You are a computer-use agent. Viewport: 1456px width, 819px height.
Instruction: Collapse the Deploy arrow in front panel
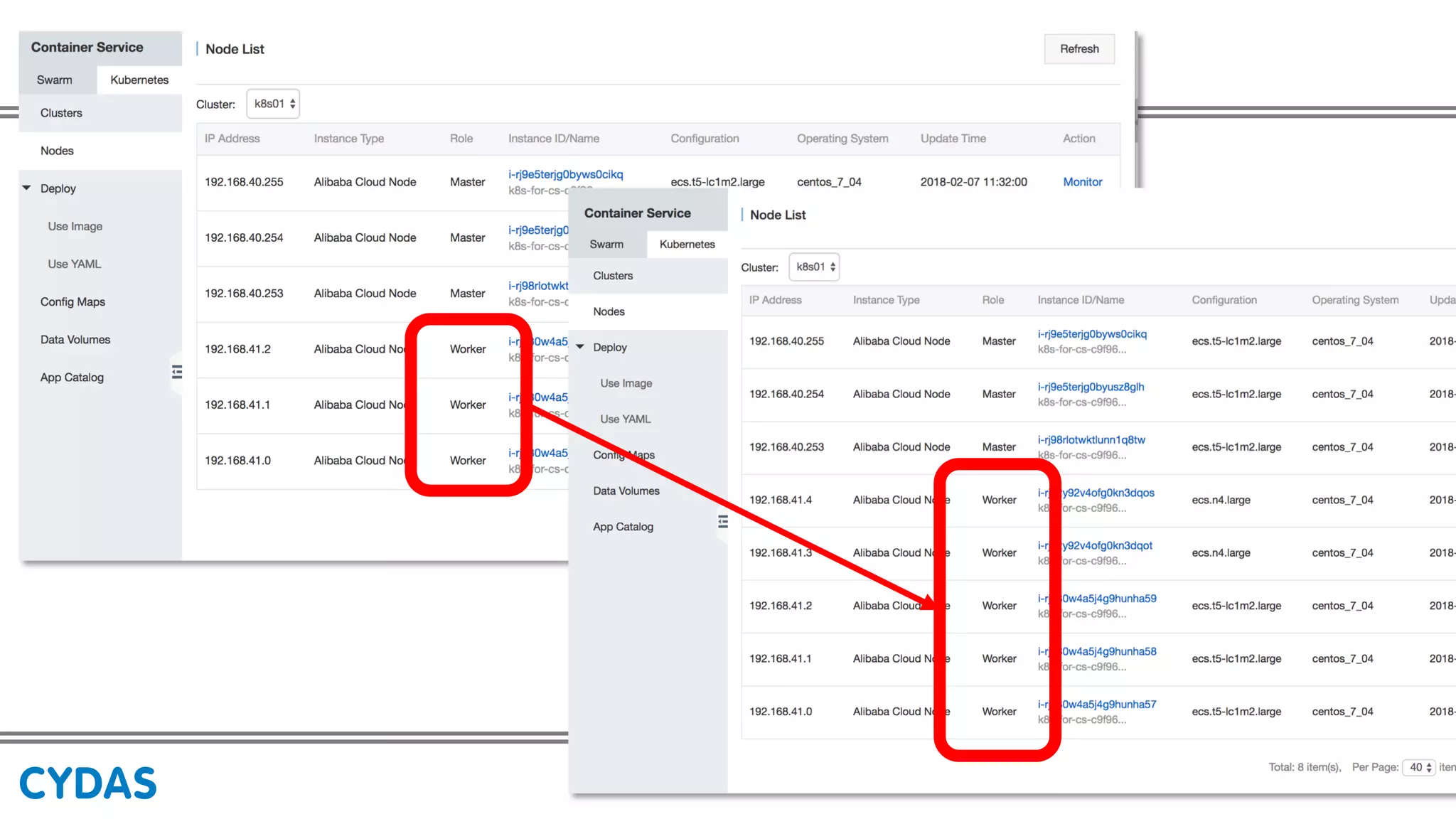(580, 347)
